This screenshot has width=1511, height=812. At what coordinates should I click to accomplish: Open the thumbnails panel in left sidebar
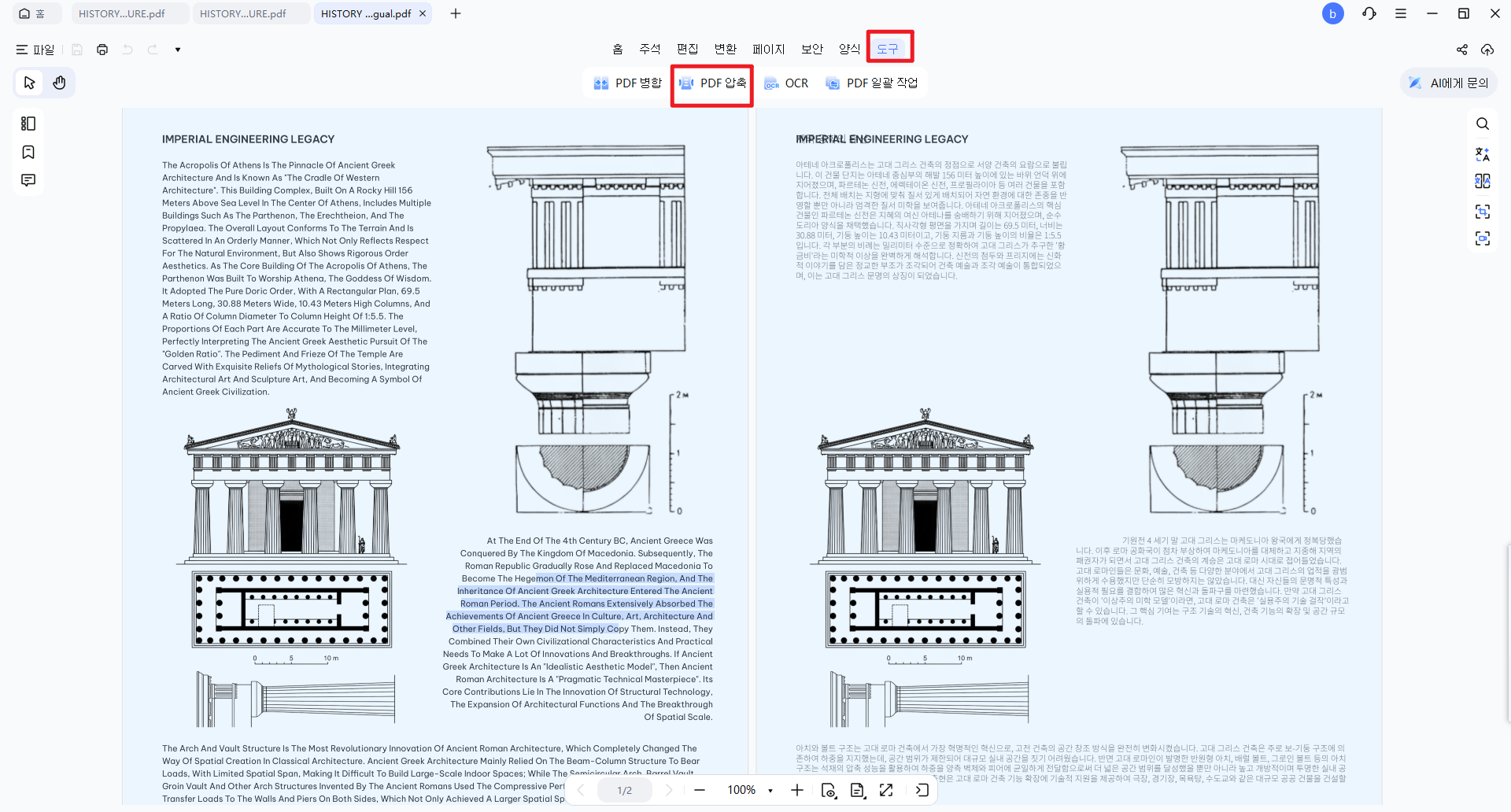pos(28,124)
